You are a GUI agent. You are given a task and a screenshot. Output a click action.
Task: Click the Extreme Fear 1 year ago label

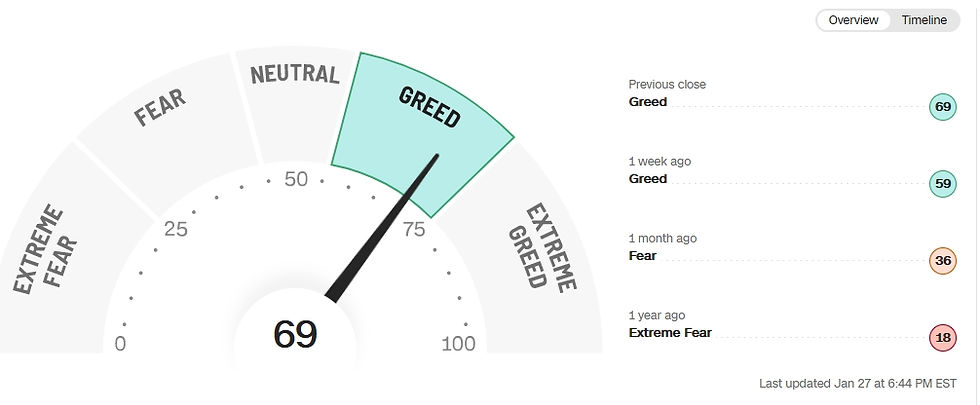coord(670,332)
